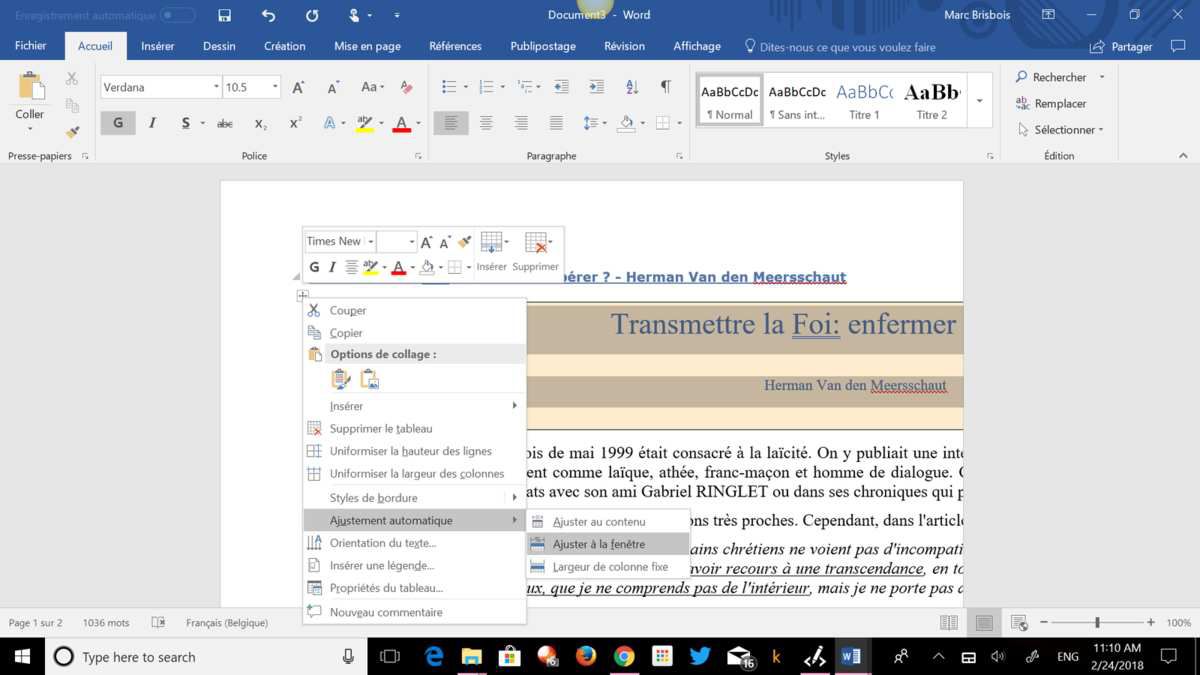
Task: Apply the Titre 1 style
Action: 865,101
